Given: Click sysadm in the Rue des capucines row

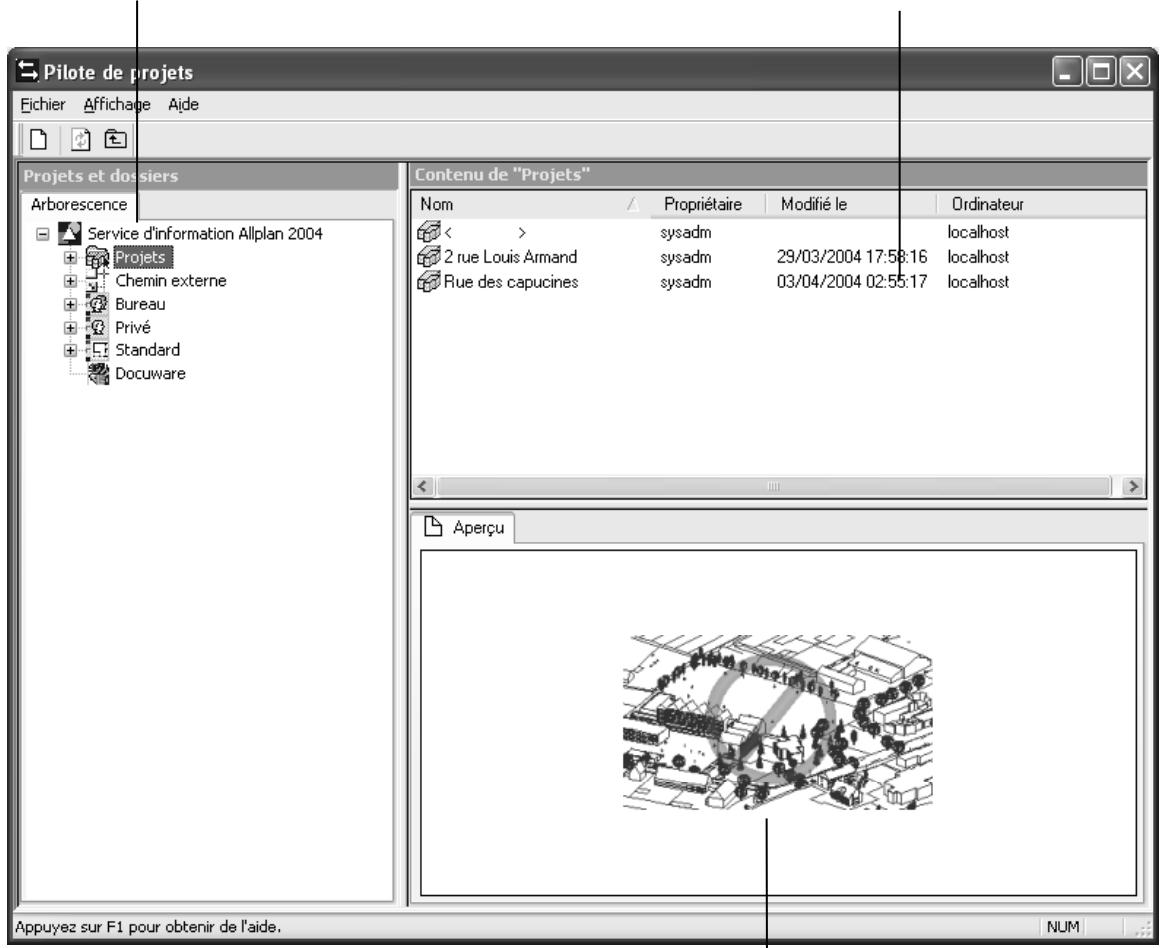Looking at the screenshot, I should tap(685, 282).
